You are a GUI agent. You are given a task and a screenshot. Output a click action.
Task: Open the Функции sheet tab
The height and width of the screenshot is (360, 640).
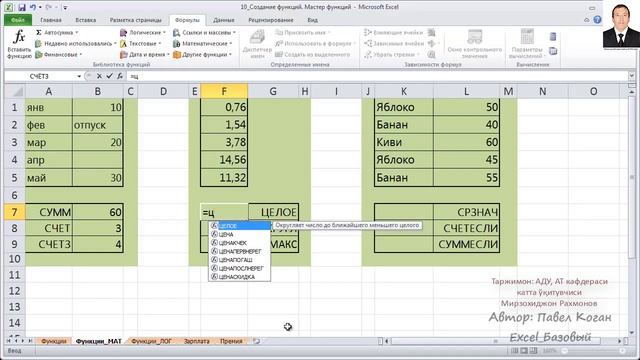53,341
